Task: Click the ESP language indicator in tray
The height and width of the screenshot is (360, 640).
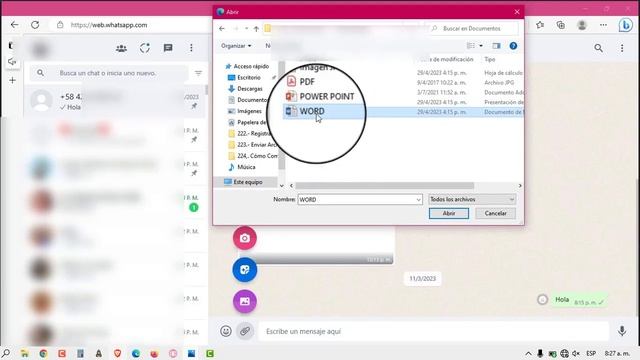Action: pos(591,353)
